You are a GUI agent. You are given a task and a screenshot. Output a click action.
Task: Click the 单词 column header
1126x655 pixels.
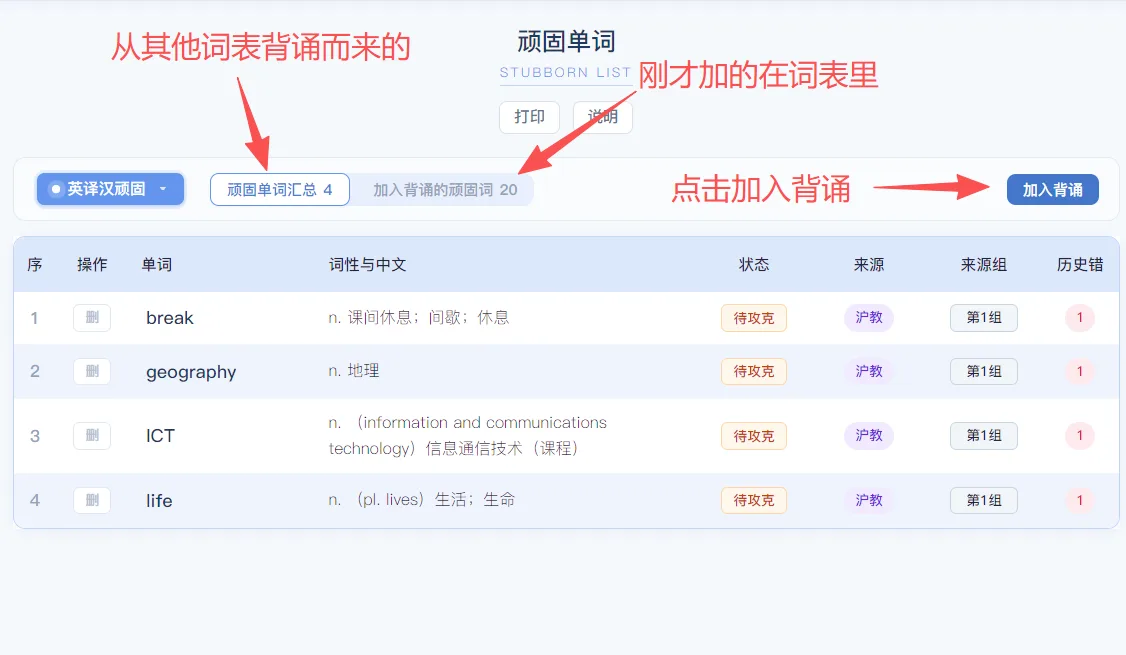157,264
